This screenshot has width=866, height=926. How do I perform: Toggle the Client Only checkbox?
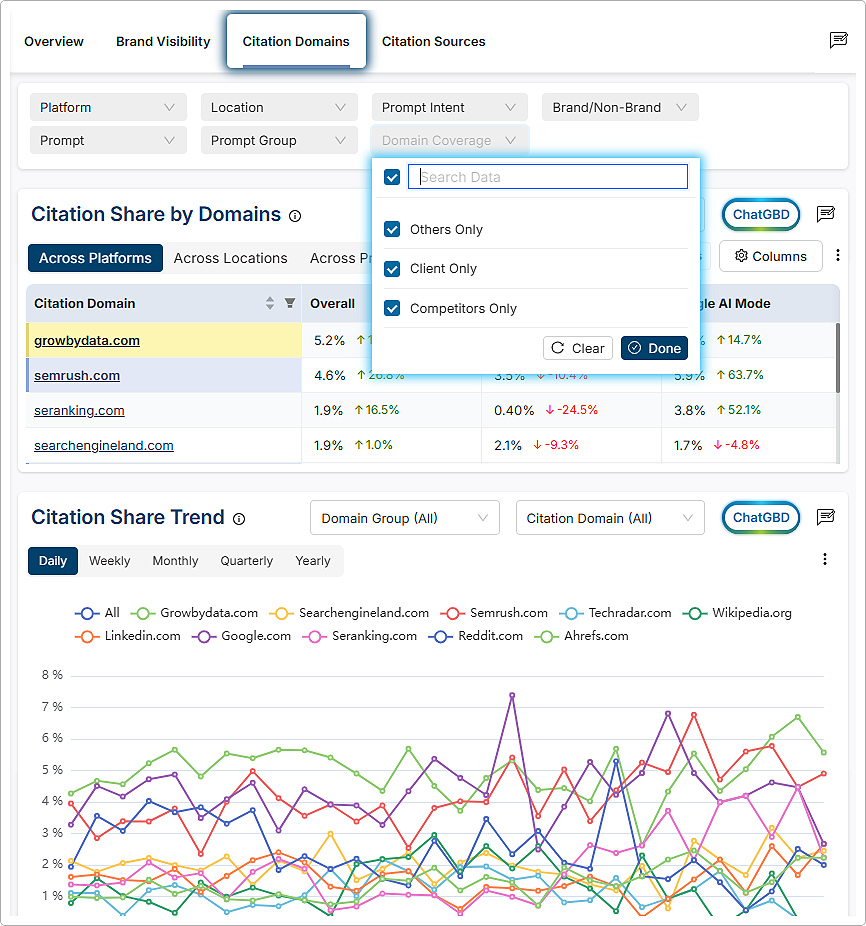click(393, 269)
